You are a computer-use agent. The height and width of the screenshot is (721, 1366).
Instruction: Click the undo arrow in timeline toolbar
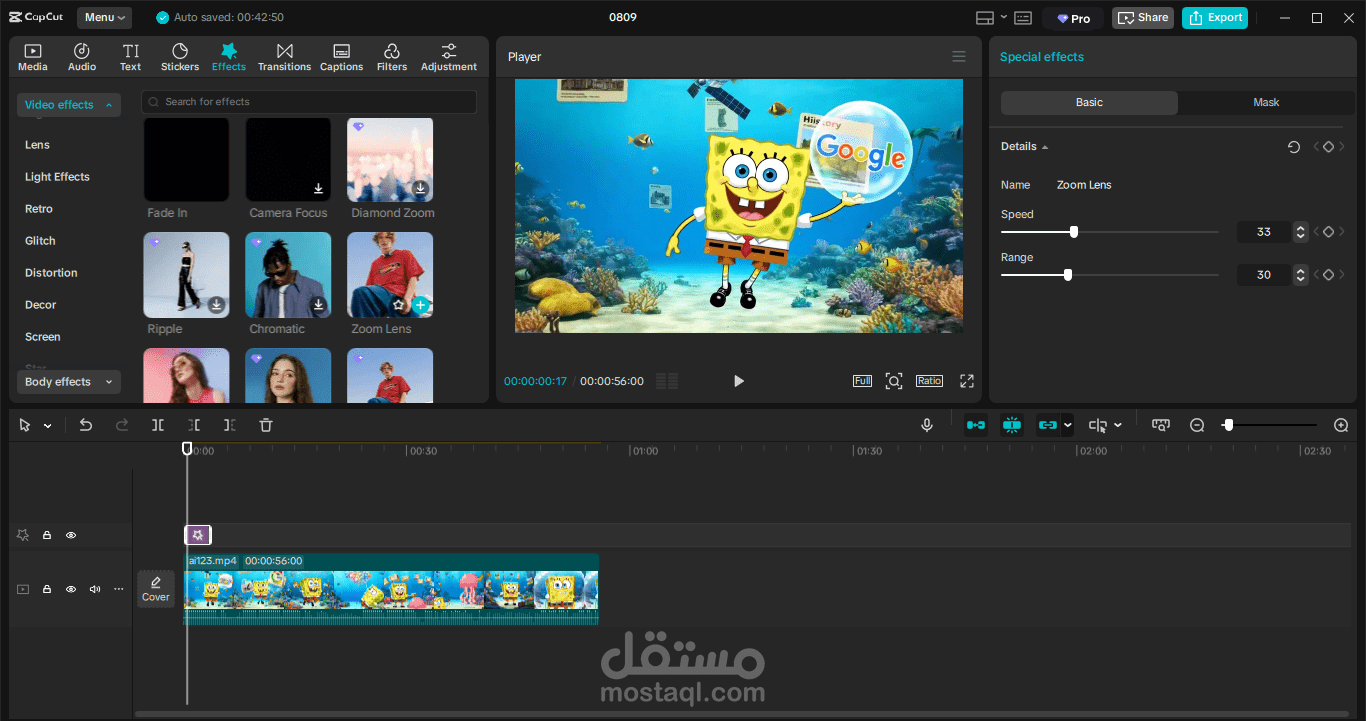pyautogui.click(x=86, y=425)
